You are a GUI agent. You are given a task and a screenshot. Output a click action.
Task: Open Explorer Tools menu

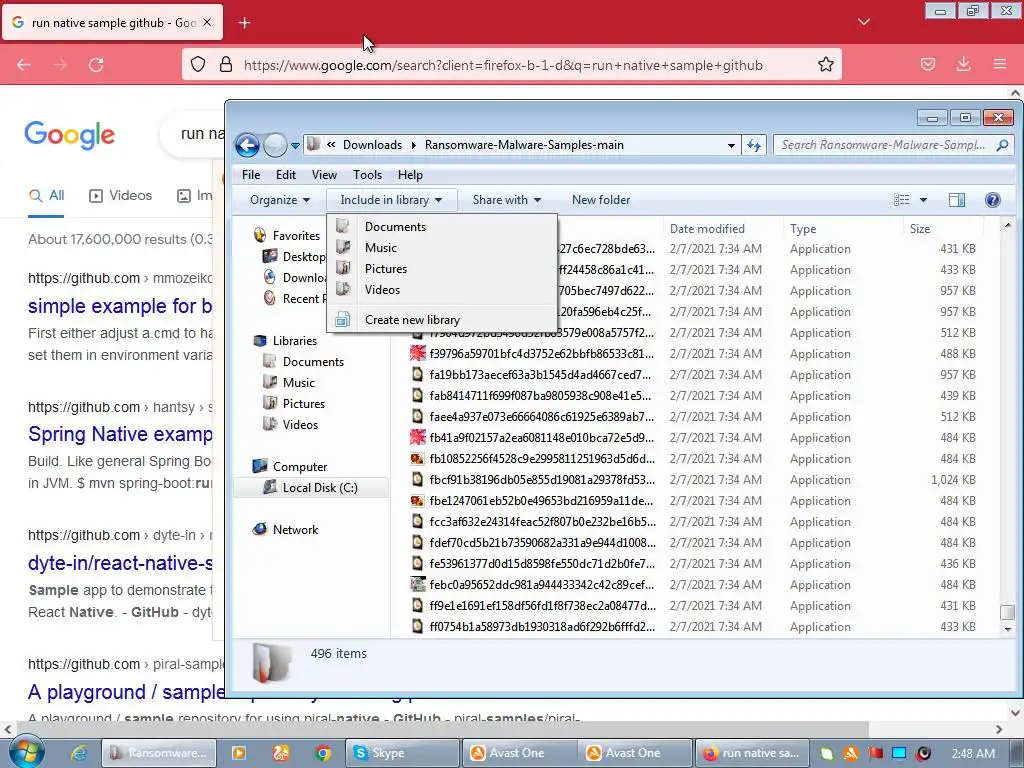click(367, 175)
